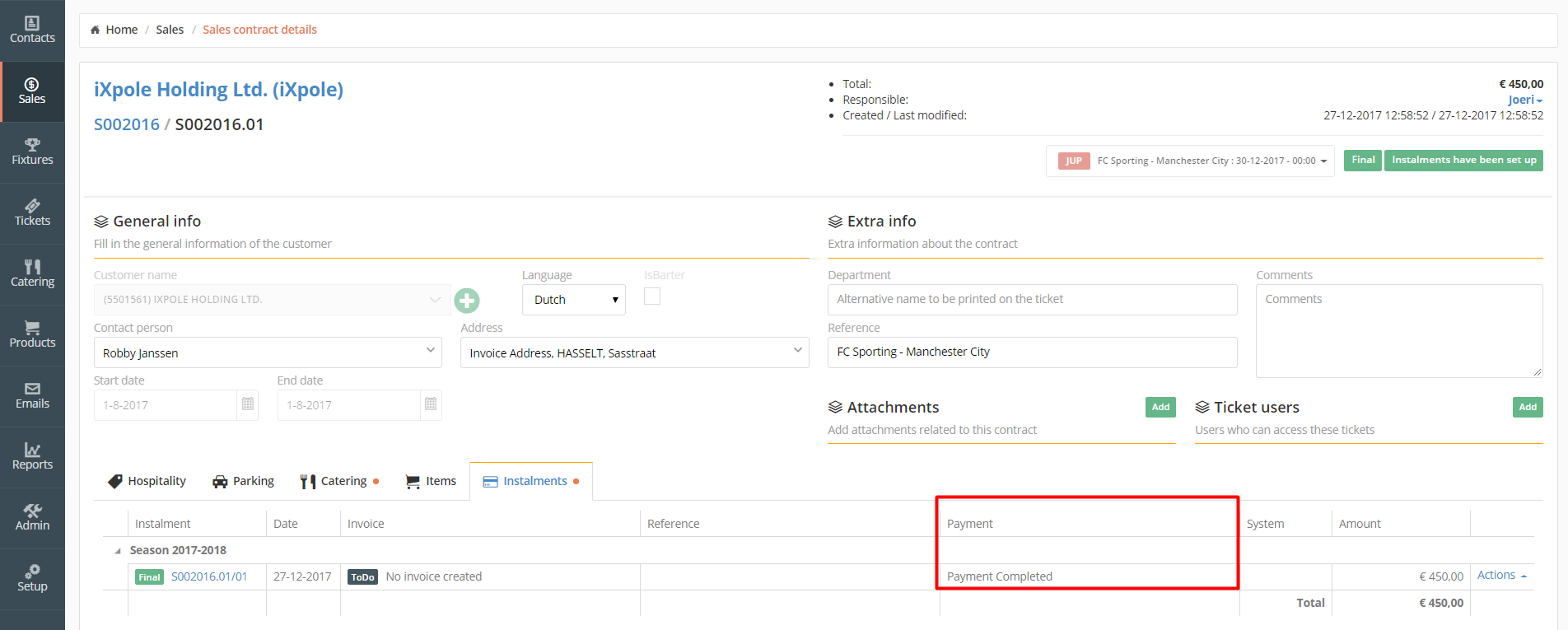Open contract S002016 link
Screen dimensions: 1568x630
127,124
